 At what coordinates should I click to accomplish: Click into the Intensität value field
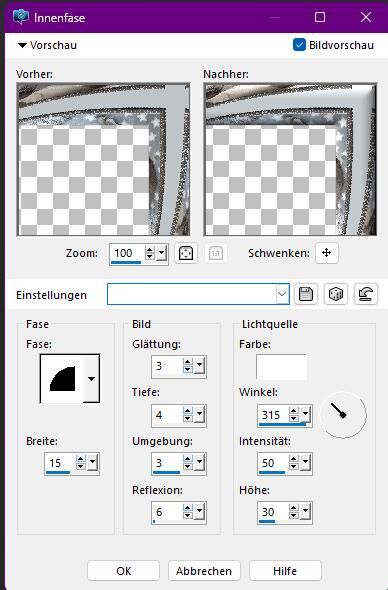[272, 463]
